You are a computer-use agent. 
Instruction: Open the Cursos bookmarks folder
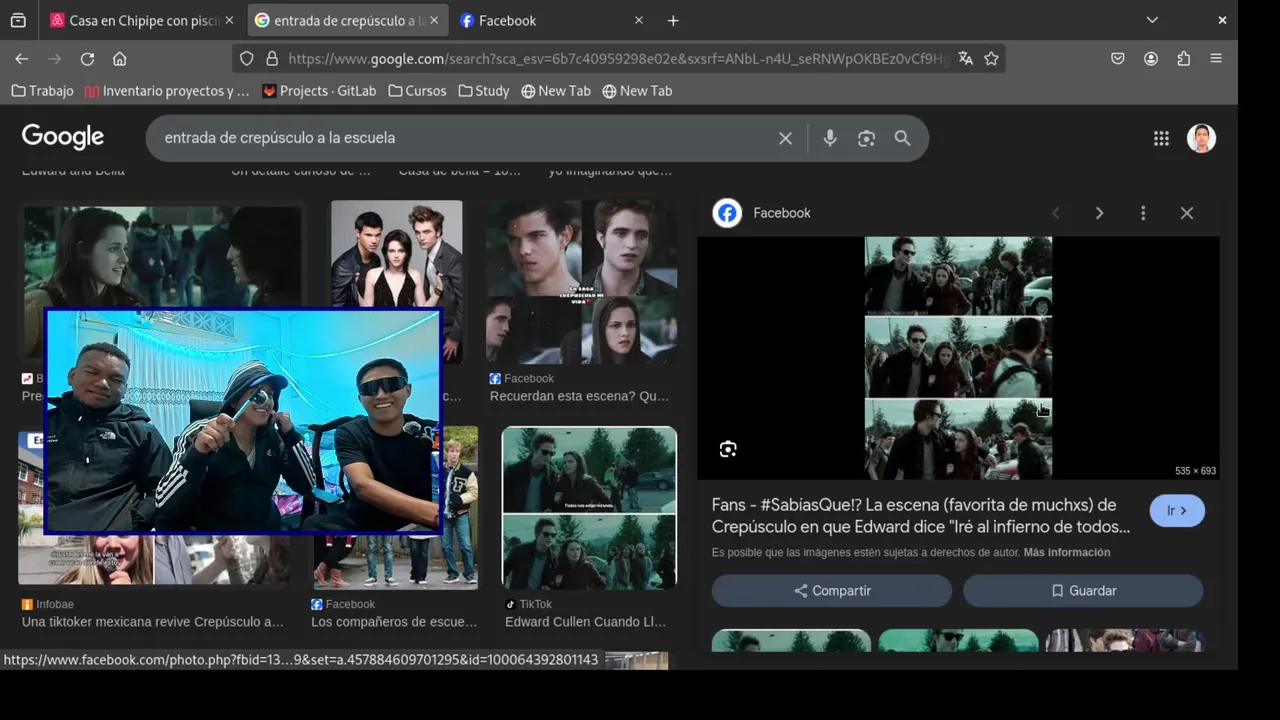417,91
